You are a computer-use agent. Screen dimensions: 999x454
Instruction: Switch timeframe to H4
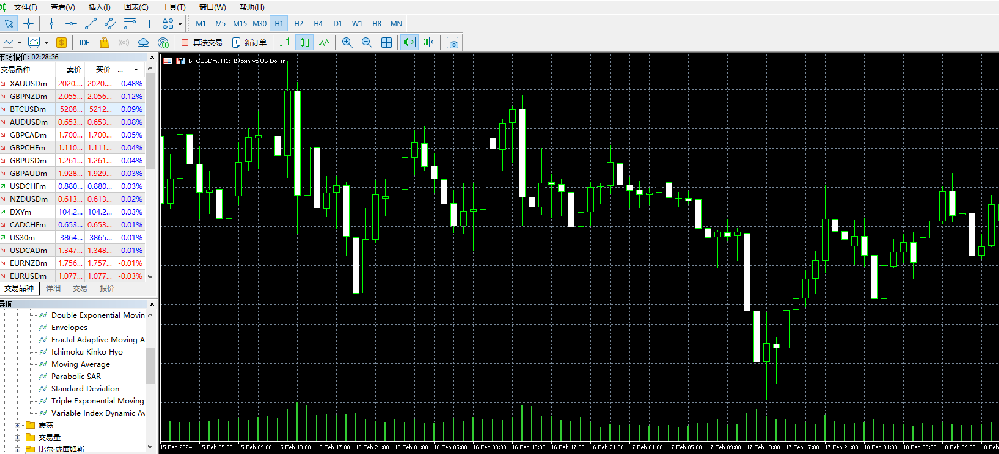318,24
